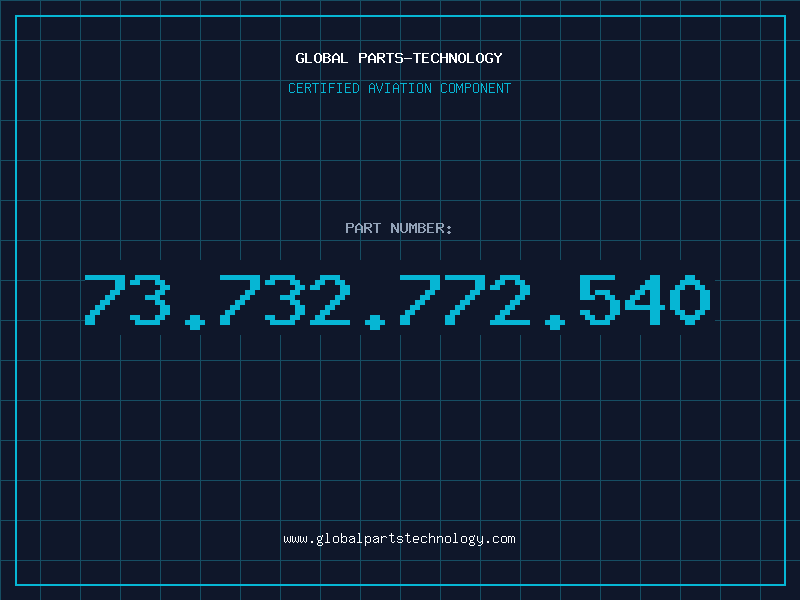This screenshot has width=800, height=600.
Task: Open the www.globalpartstechnology.com link
Action: point(399,539)
